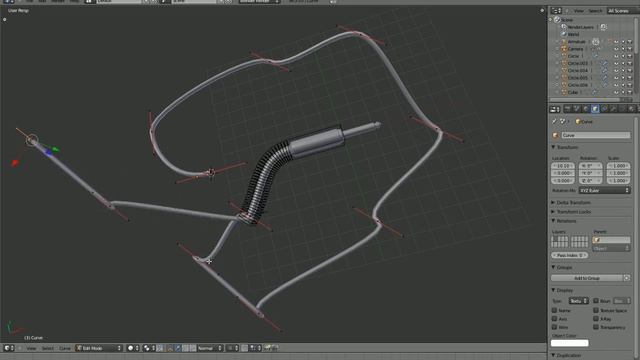The image size is (640, 360).
Task: Click the OpenGL render image icon
Action: (x=267, y=348)
